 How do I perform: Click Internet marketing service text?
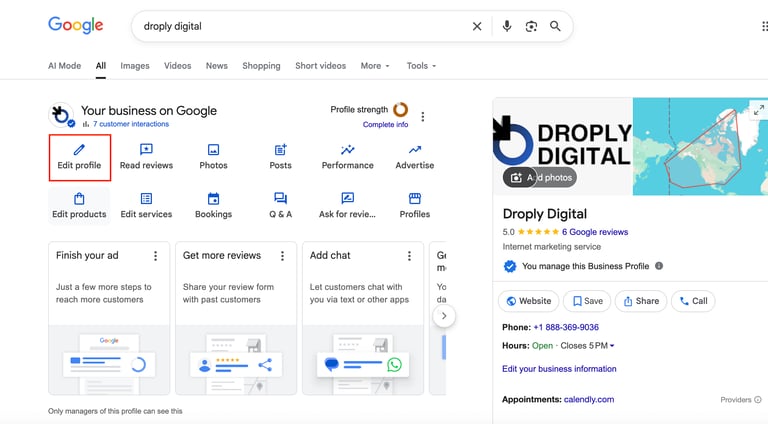552,247
